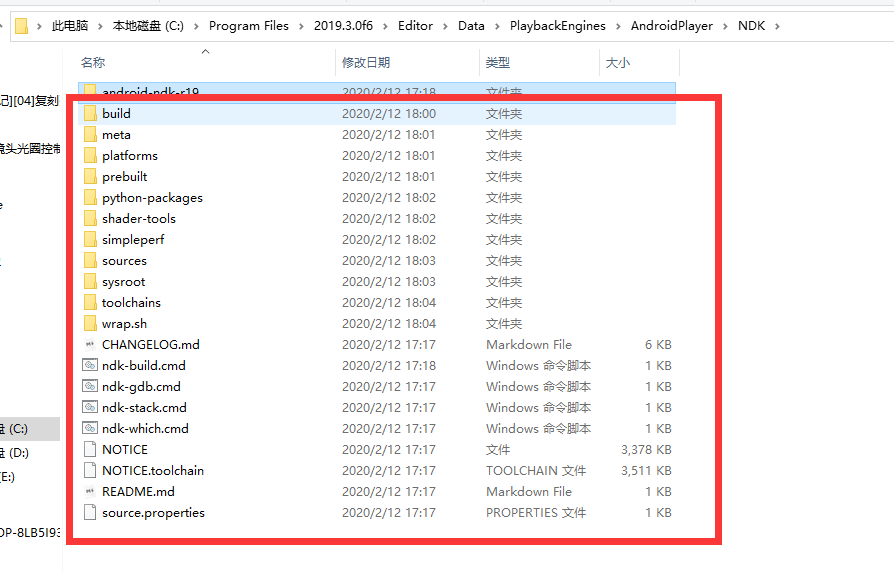Click the Editor breadcrumb text
The height and width of the screenshot is (573, 894).
pos(415,26)
